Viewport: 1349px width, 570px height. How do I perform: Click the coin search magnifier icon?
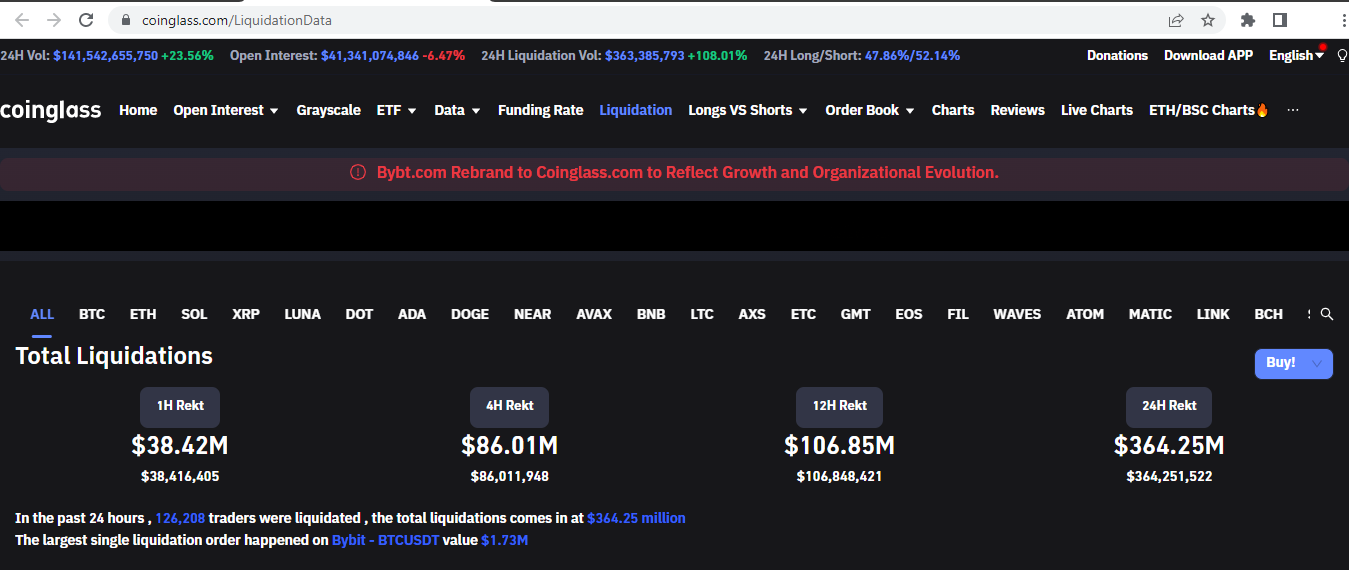point(1327,314)
